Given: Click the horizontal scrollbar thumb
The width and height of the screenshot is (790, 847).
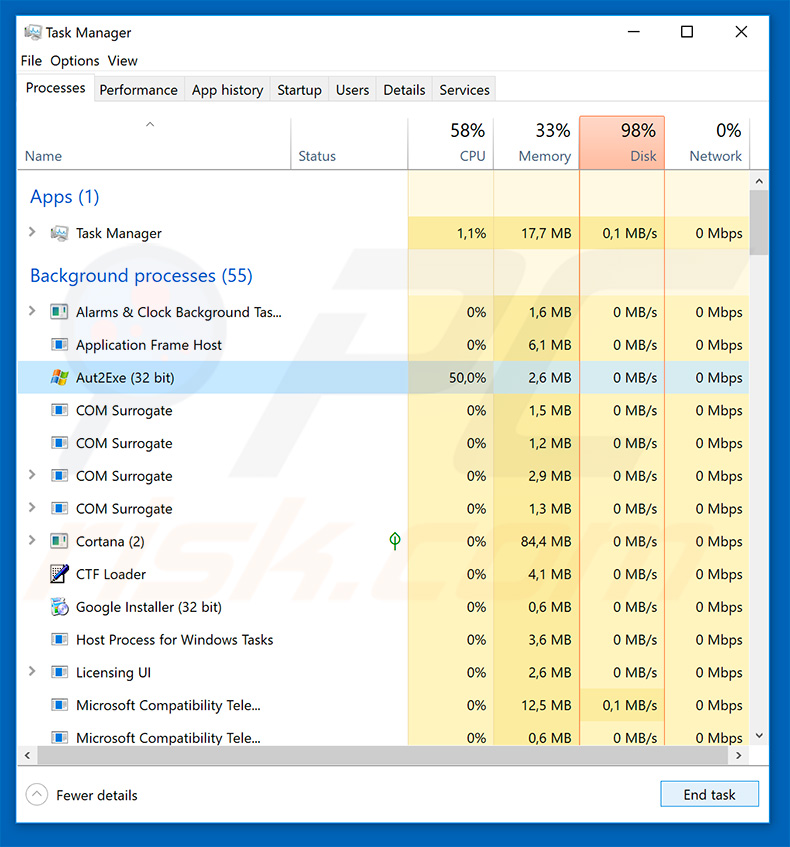Looking at the screenshot, I should [x=383, y=755].
